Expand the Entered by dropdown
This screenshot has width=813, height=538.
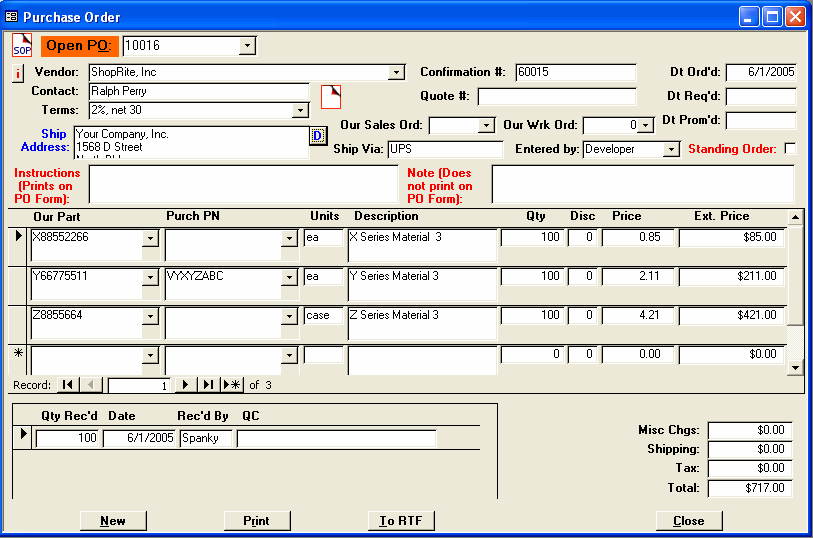671,150
